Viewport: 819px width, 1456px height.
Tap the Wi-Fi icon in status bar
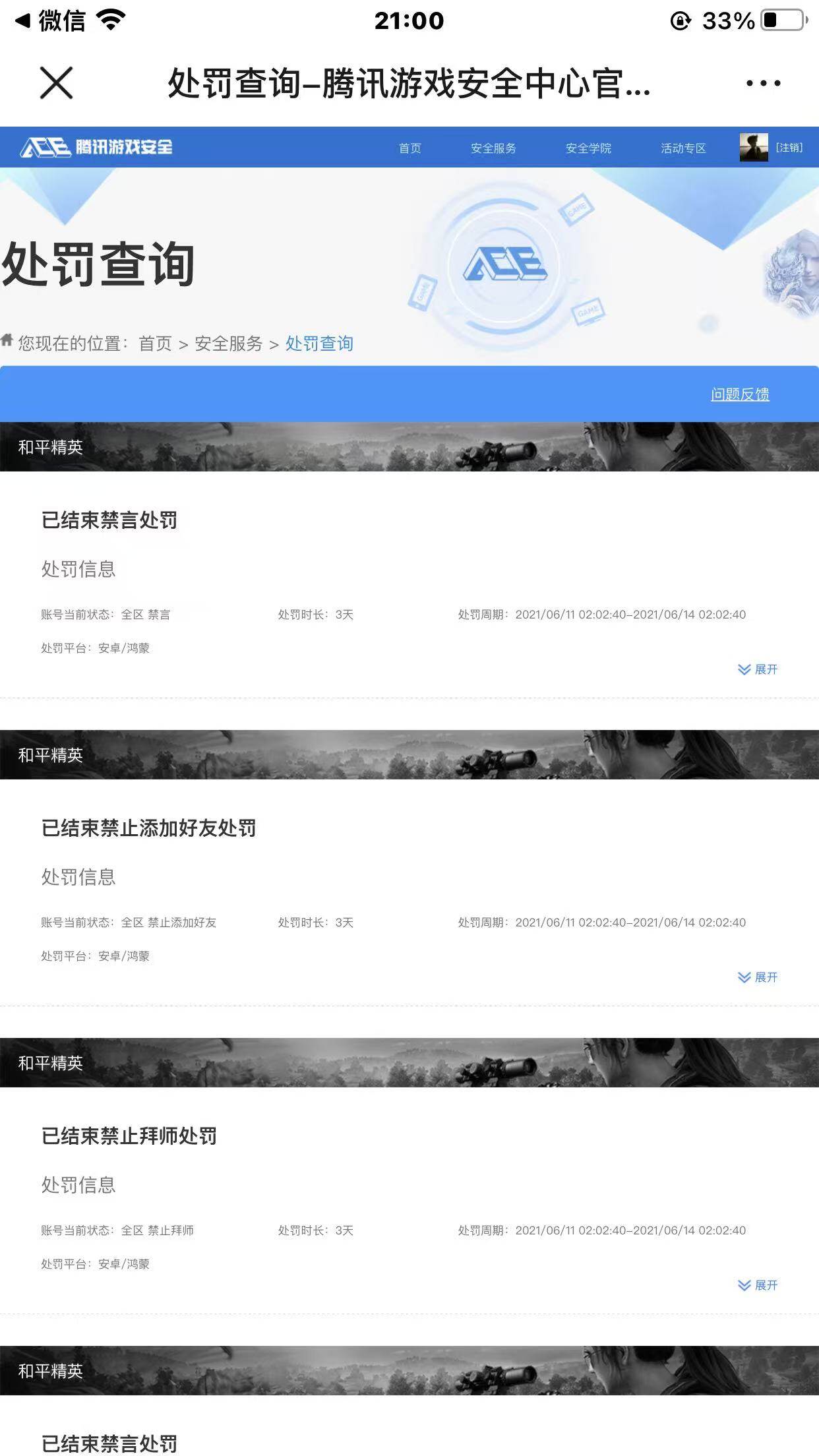click(111, 20)
